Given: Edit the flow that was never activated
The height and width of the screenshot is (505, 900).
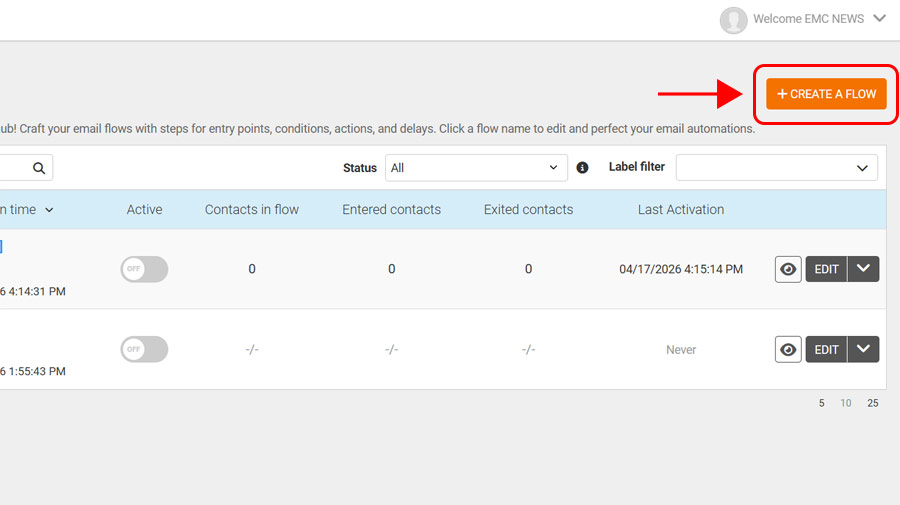Looking at the screenshot, I should point(826,350).
